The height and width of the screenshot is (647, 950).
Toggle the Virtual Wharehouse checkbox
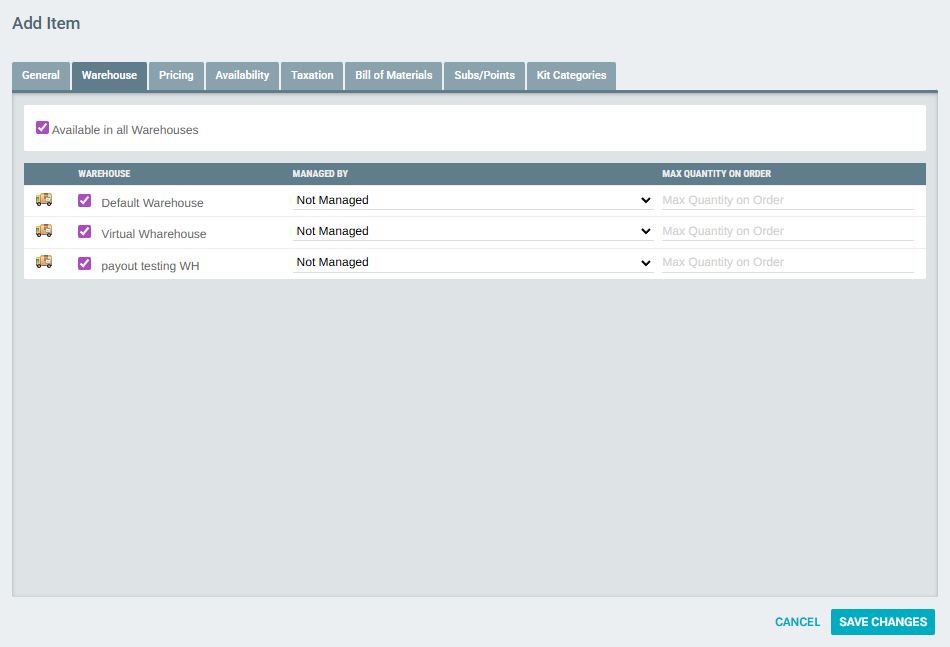pos(84,232)
